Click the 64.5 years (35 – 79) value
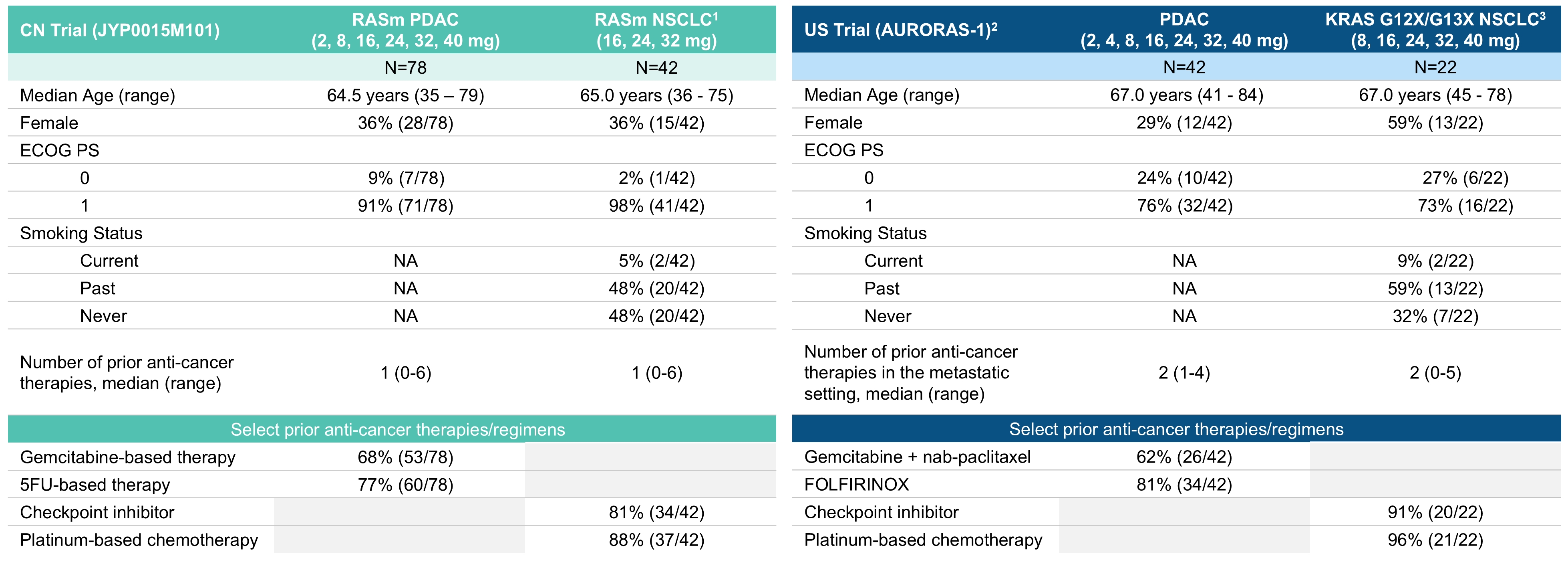The width and height of the screenshot is (1568, 562). pos(405,96)
